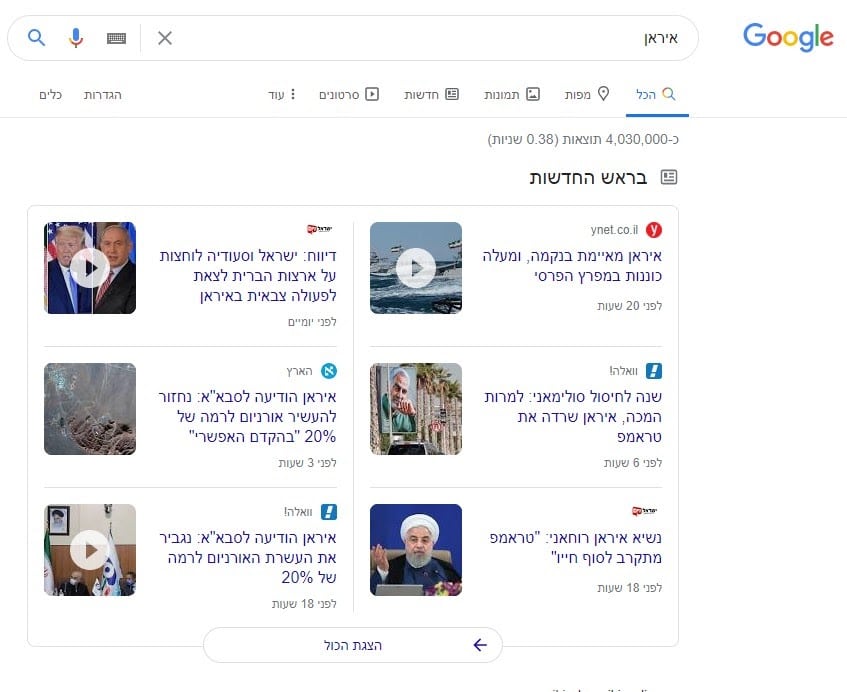Switch to the סרטונים videos tab
This screenshot has height=692, width=847.
click(348, 95)
